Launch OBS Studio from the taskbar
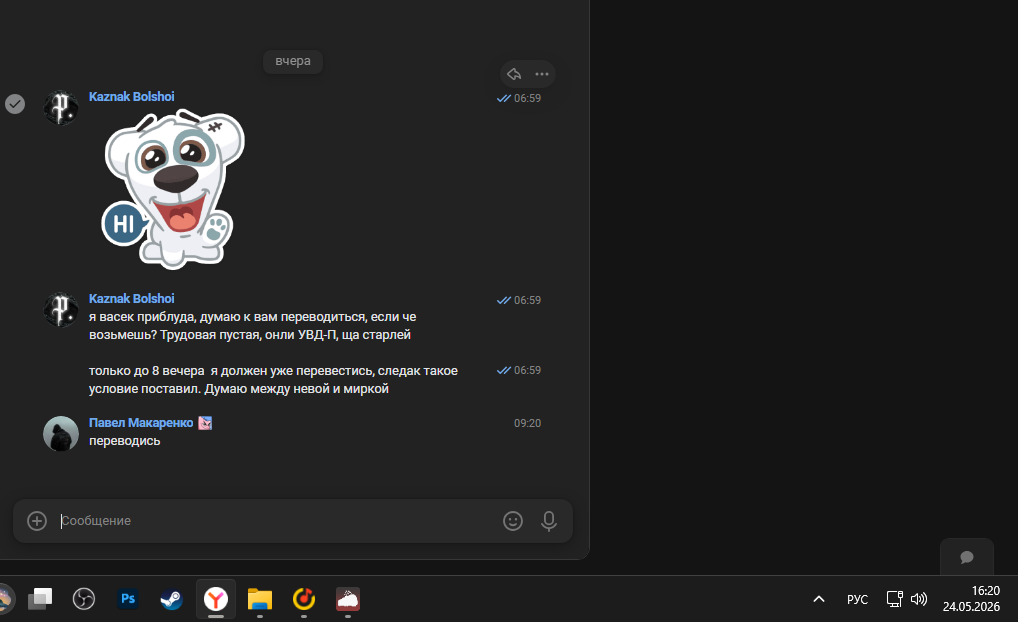Viewport: 1018px width, 622px height. [x=84, y=599]
